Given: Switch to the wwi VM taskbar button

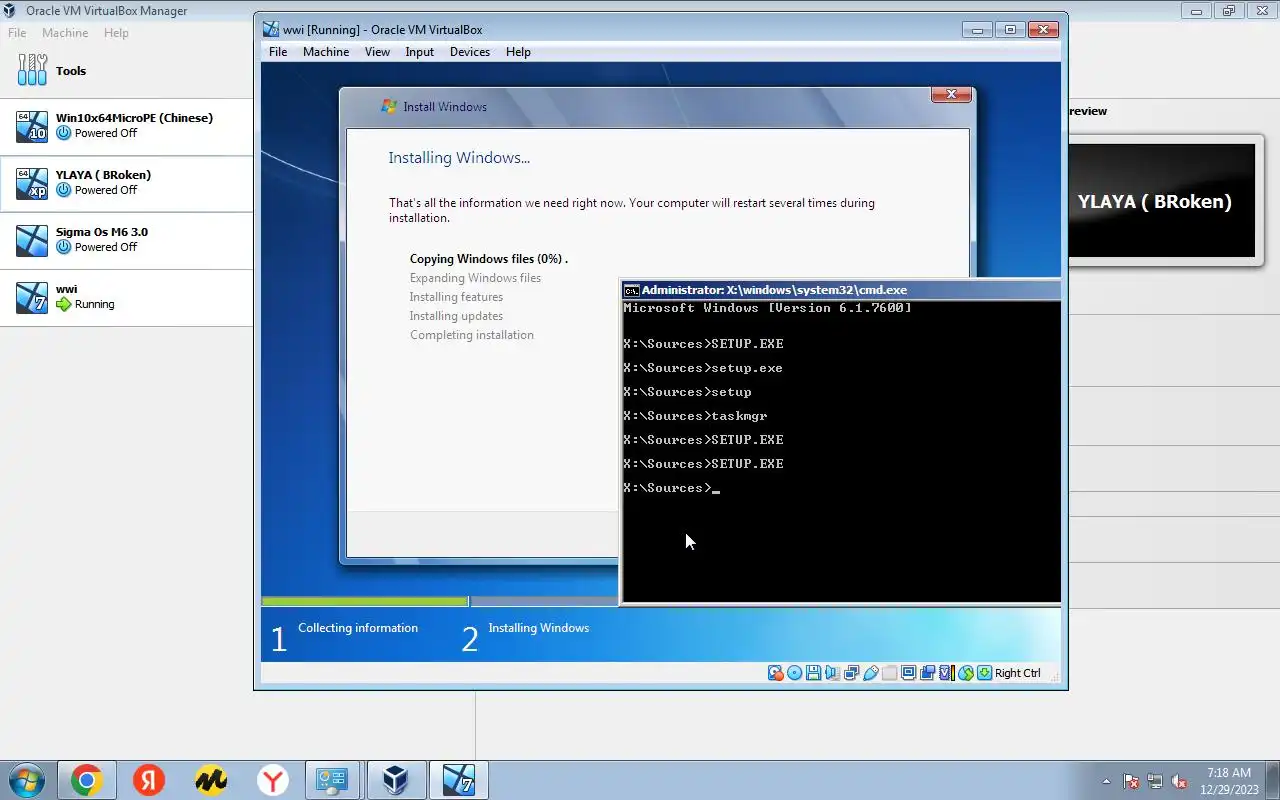Looking at the screenshot, I should [458, 780].
